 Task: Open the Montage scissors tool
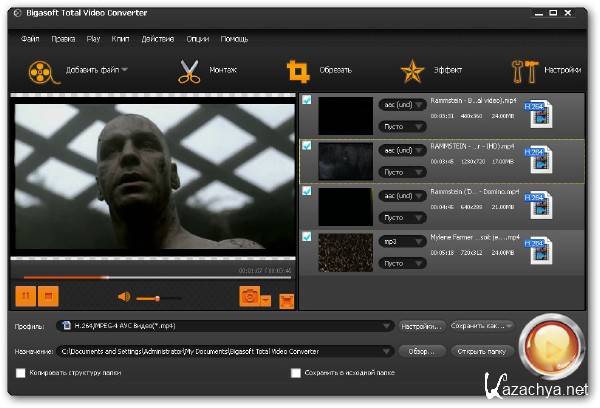tap(189, 71)
